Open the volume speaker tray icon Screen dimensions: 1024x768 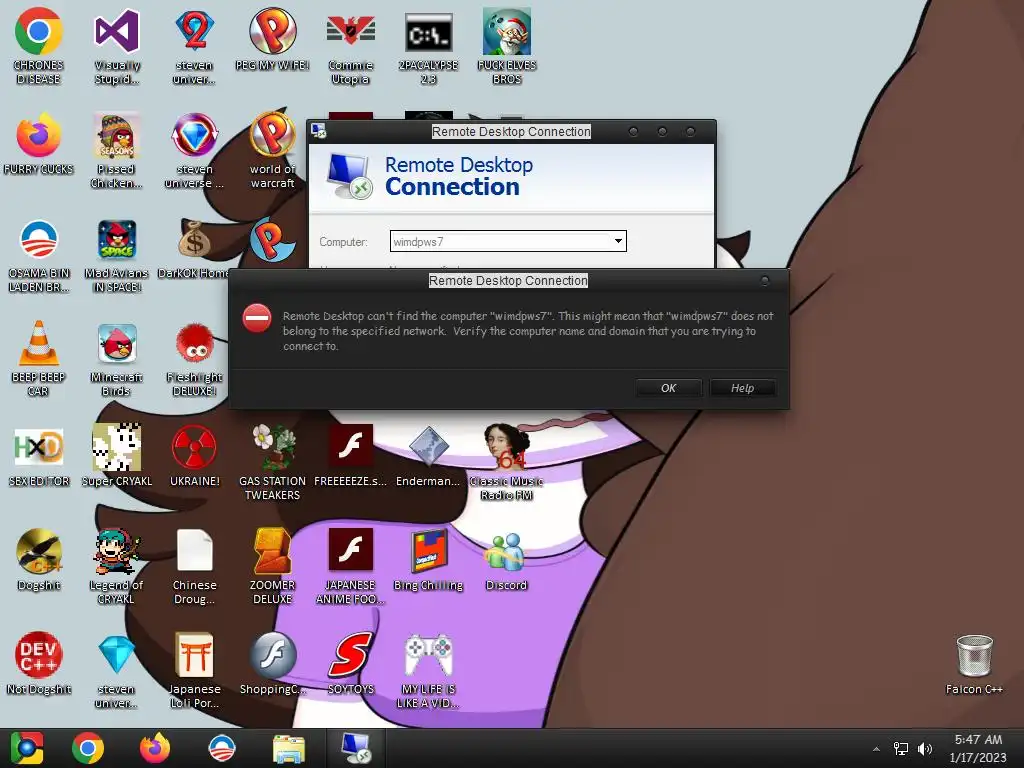pyautogui.click(x=925, y=748)
